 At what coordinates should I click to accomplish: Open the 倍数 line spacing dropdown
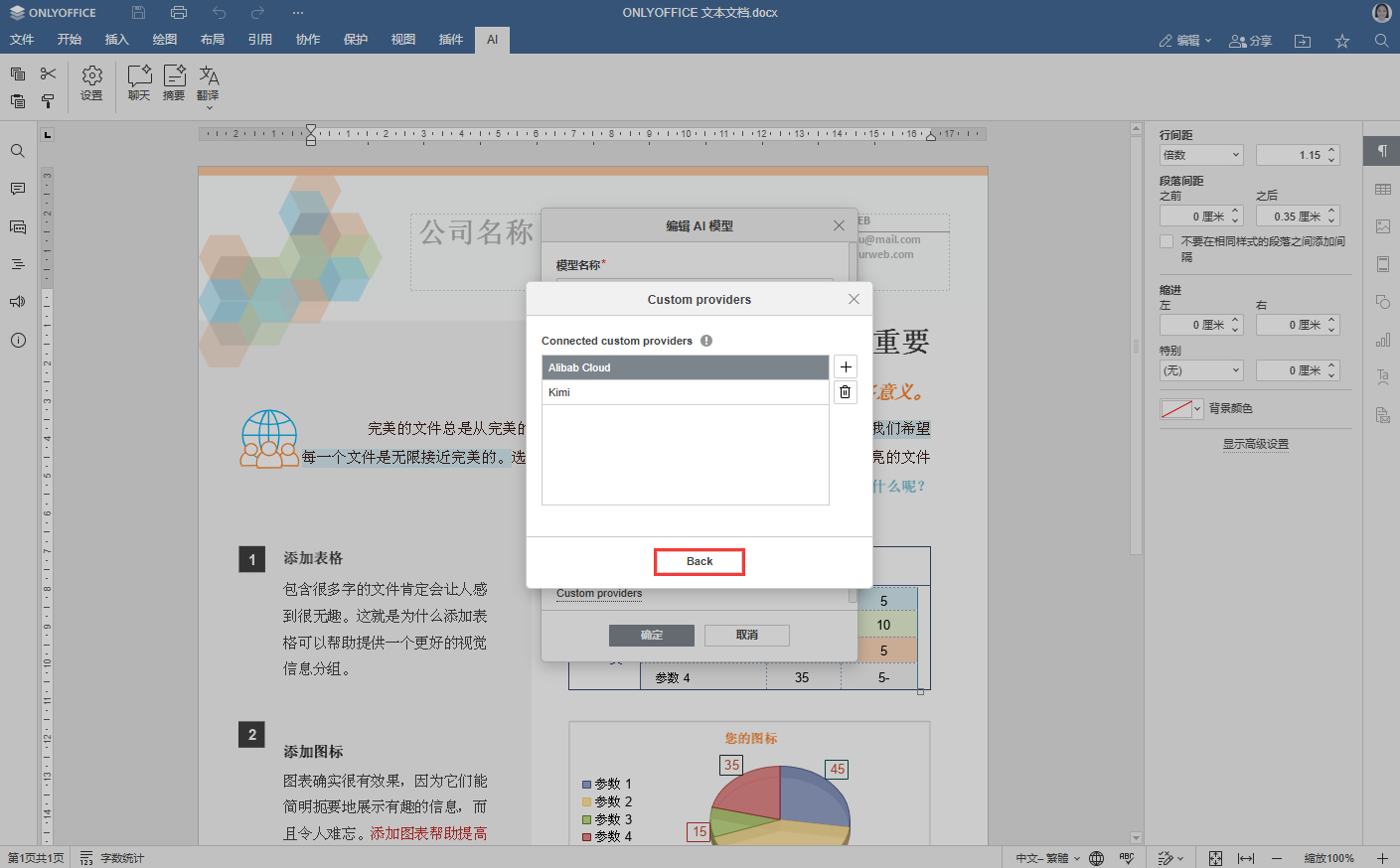pos(1201,155)
